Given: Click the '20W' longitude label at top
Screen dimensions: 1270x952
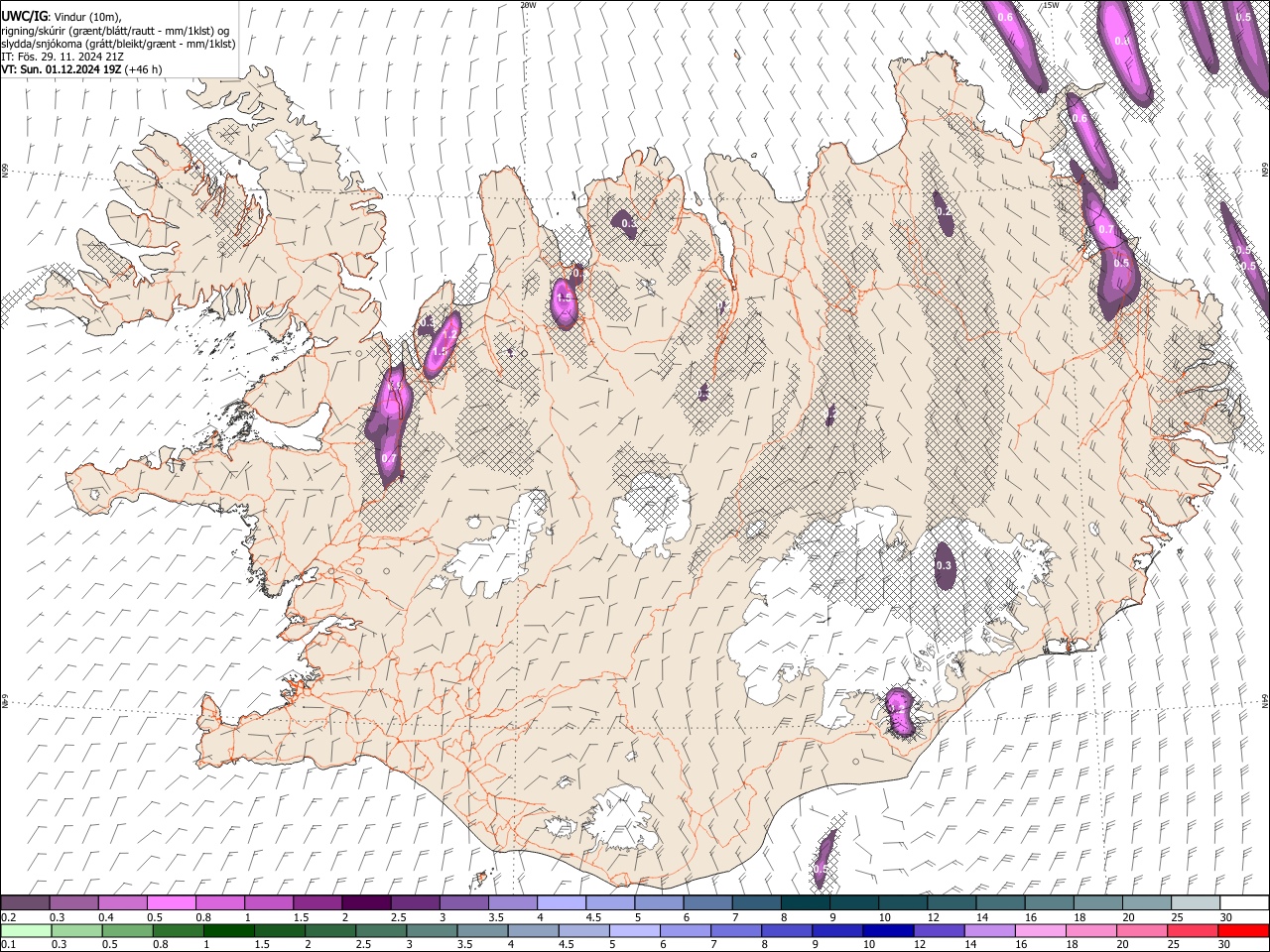Looking at the screenshot, I should [x=528, y=5].
